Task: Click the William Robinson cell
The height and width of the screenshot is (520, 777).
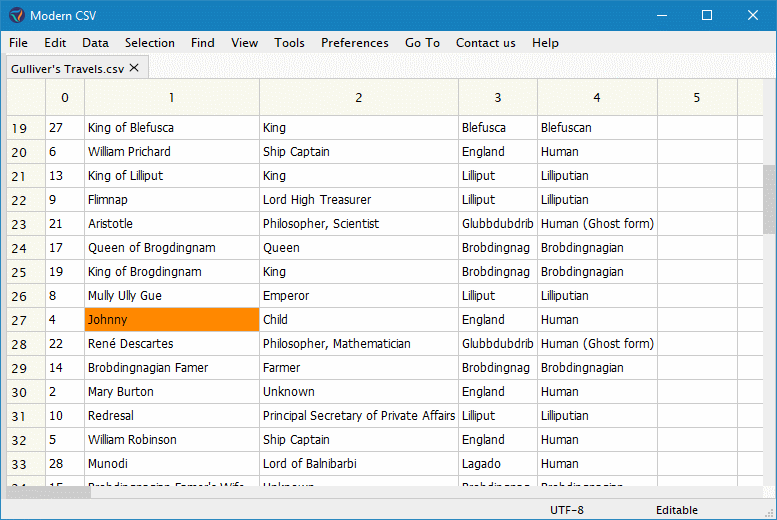Action: [172, 440]
